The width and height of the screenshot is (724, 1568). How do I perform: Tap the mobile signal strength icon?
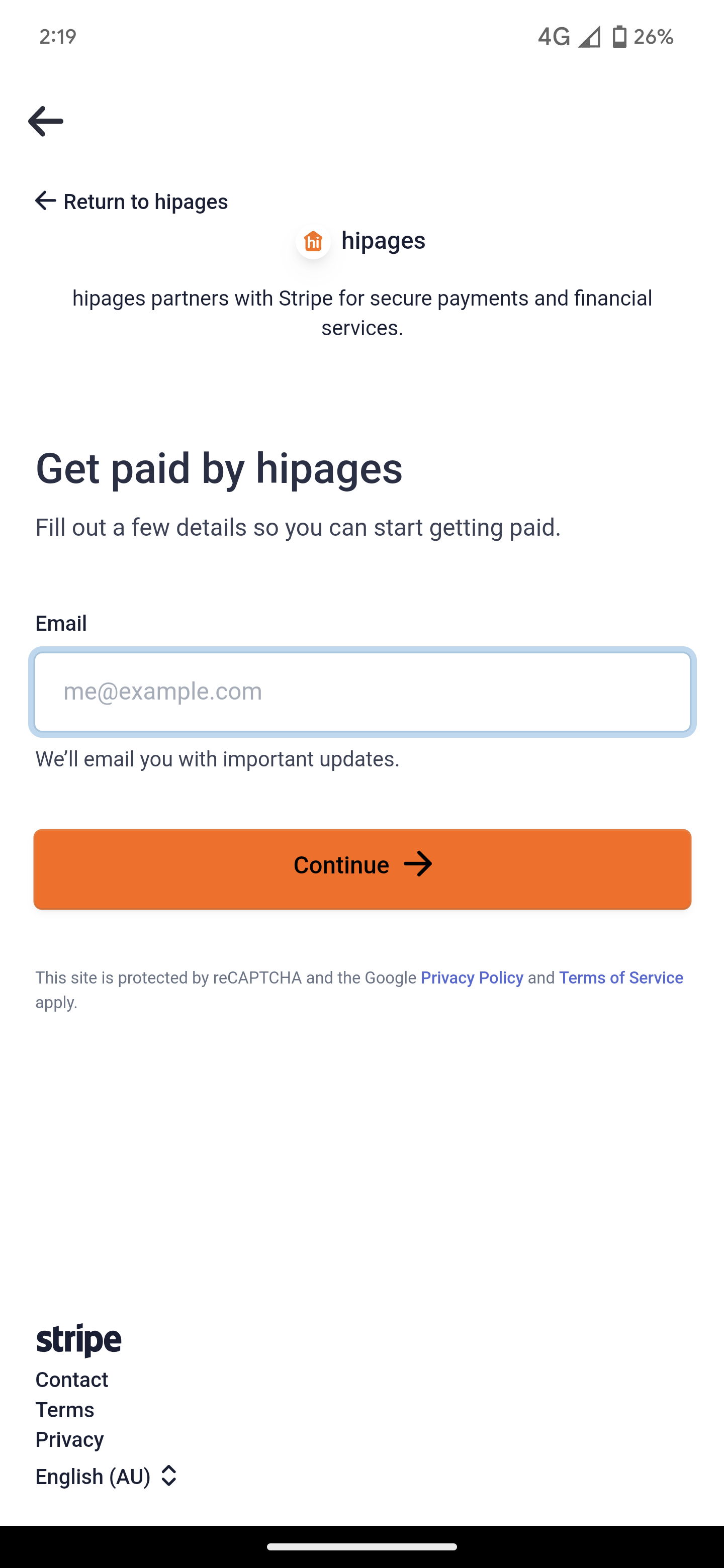pos(589,37)
